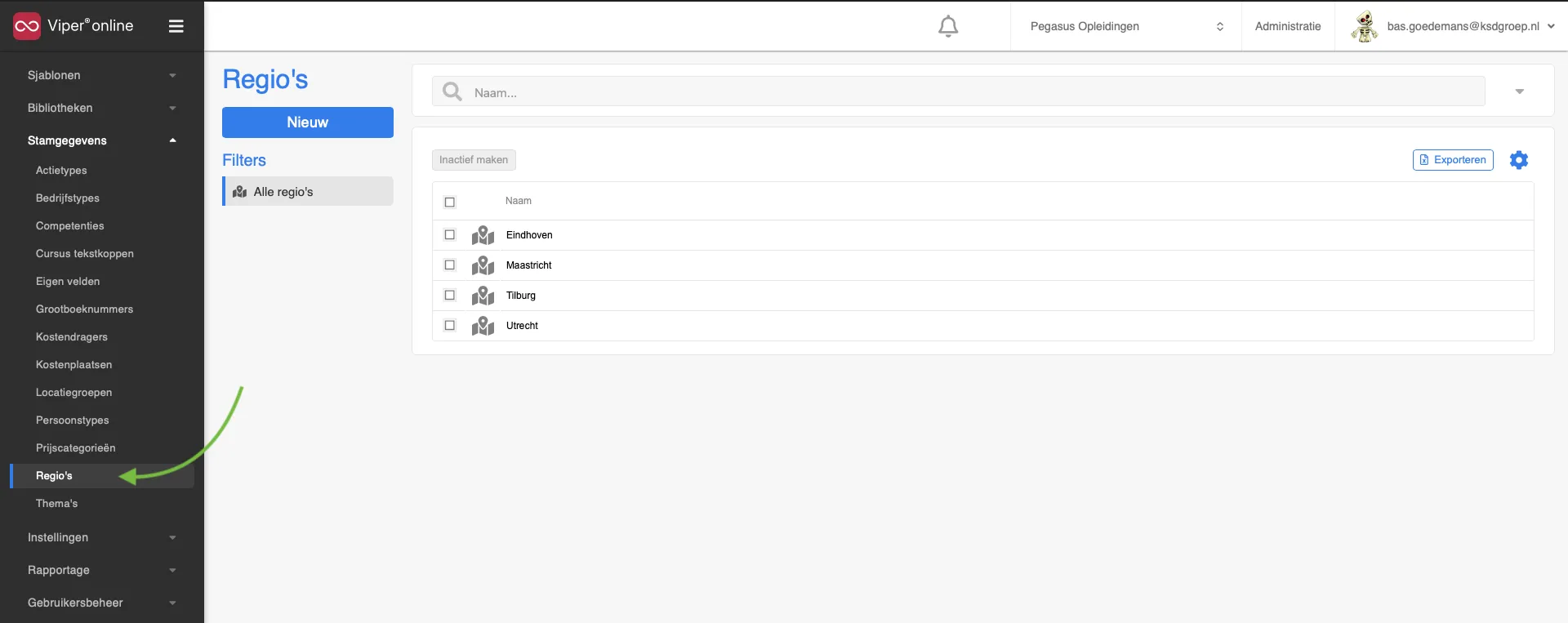Click the blue Nieuw button
The width and height of the screenshot is (1568, 623).
(308, 122)
